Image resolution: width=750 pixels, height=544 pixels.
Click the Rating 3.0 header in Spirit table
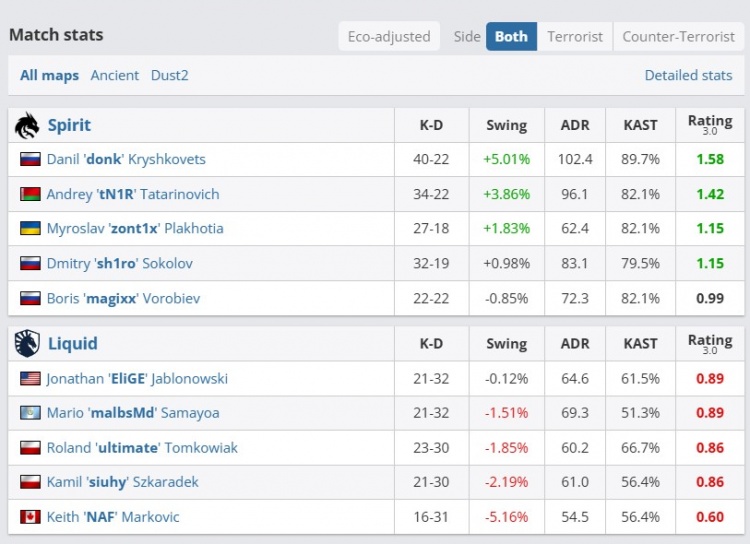click(x=709, y=125)
